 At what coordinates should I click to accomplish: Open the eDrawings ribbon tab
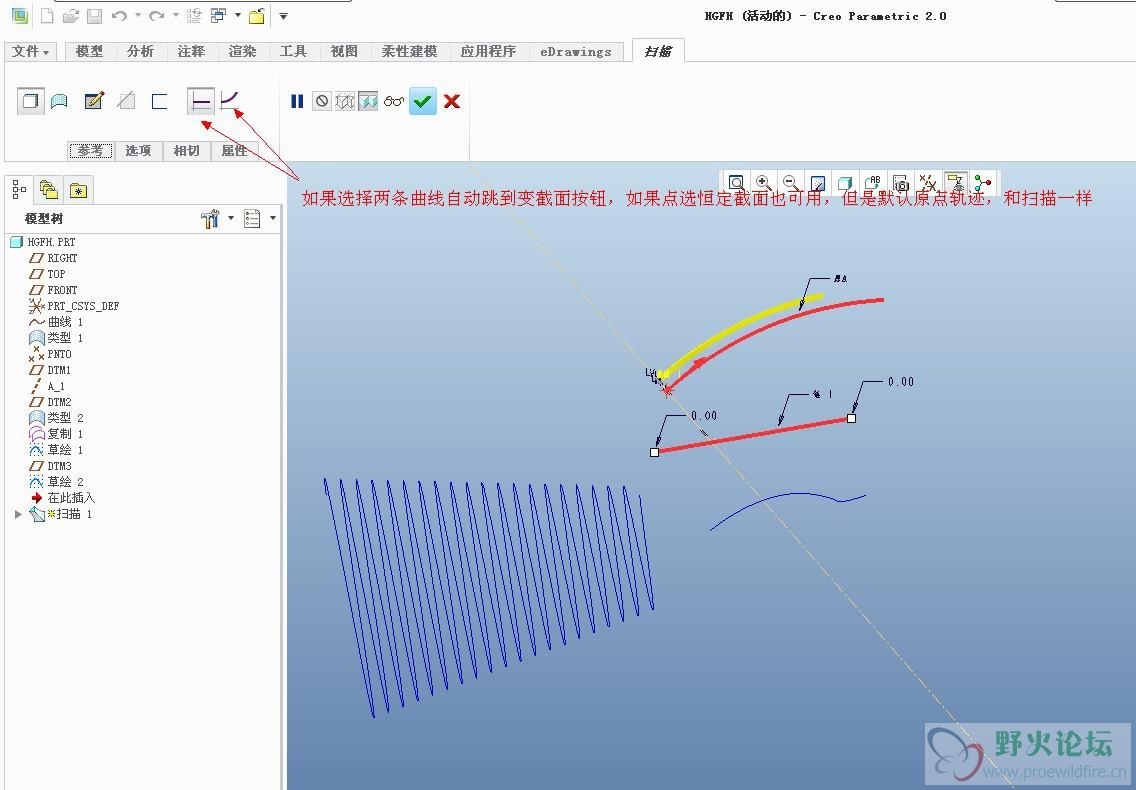pyautogui.click(x=575, y=51)
